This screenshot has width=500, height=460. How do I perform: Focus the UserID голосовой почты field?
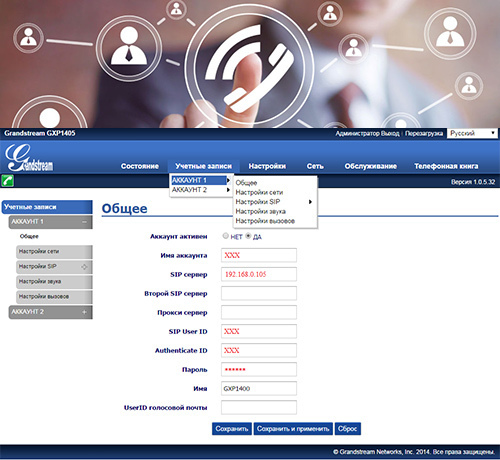(259, 407)
